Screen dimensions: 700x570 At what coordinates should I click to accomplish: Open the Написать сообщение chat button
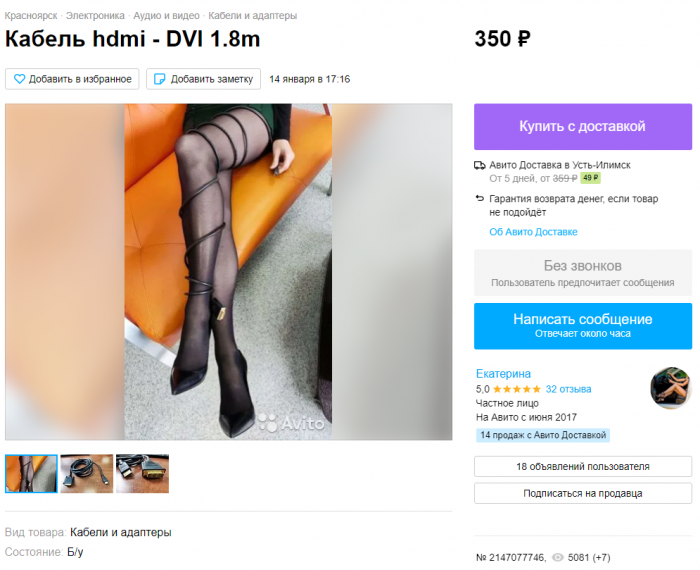pos(583,326)
